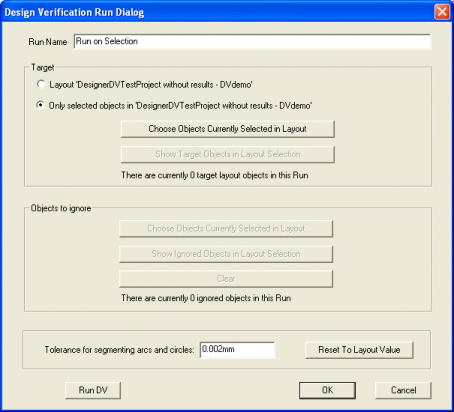
Task: Click Show Target Objects in Layout Selection
Action: coord(228,154)
